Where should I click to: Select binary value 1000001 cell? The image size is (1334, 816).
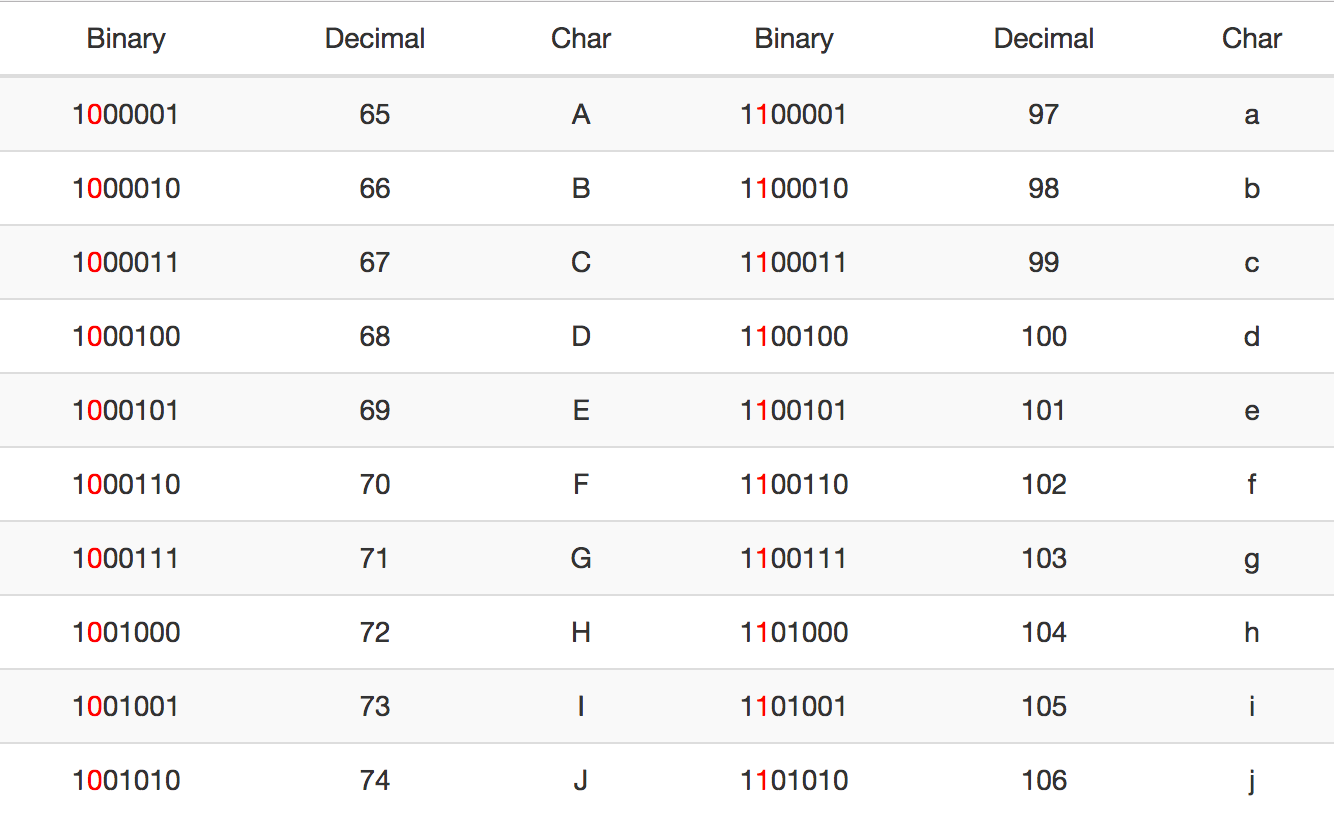126,114
